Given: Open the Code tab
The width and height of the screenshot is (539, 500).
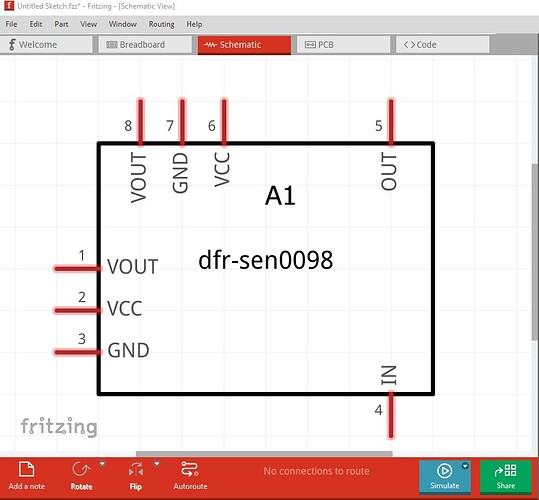Looking at the screenshot, I should click(x=442, y=45).
